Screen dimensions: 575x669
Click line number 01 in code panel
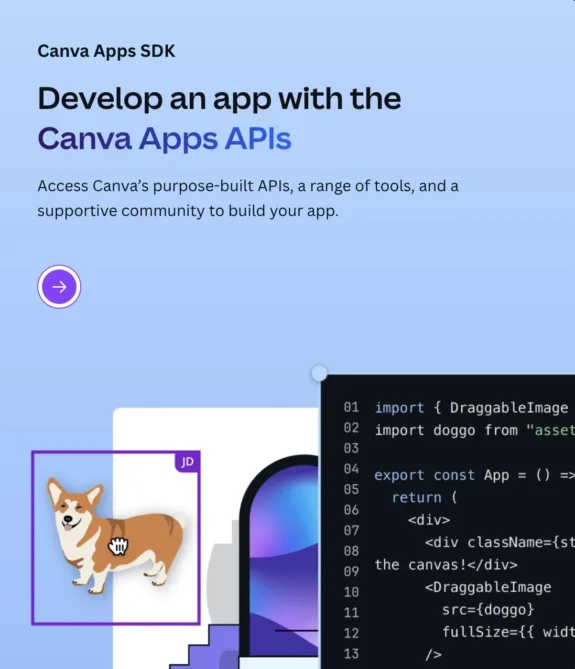point(351,407)
